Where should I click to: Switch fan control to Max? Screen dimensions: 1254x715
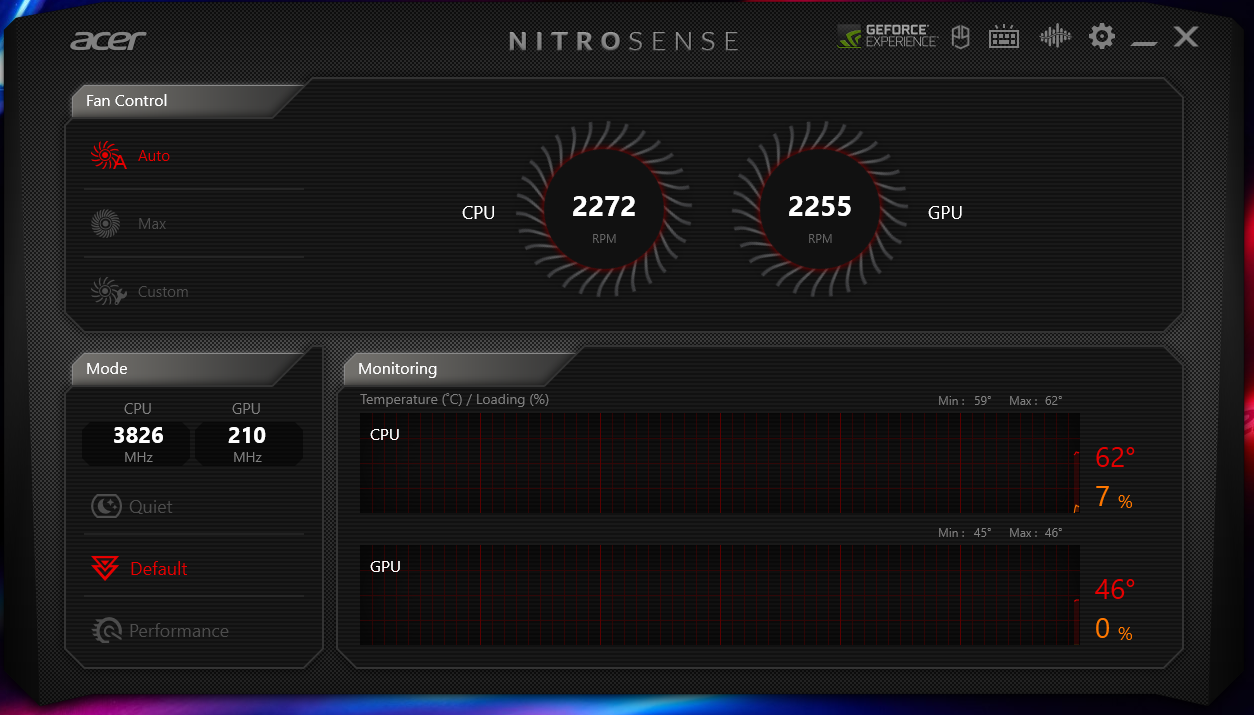click(194, 224)
